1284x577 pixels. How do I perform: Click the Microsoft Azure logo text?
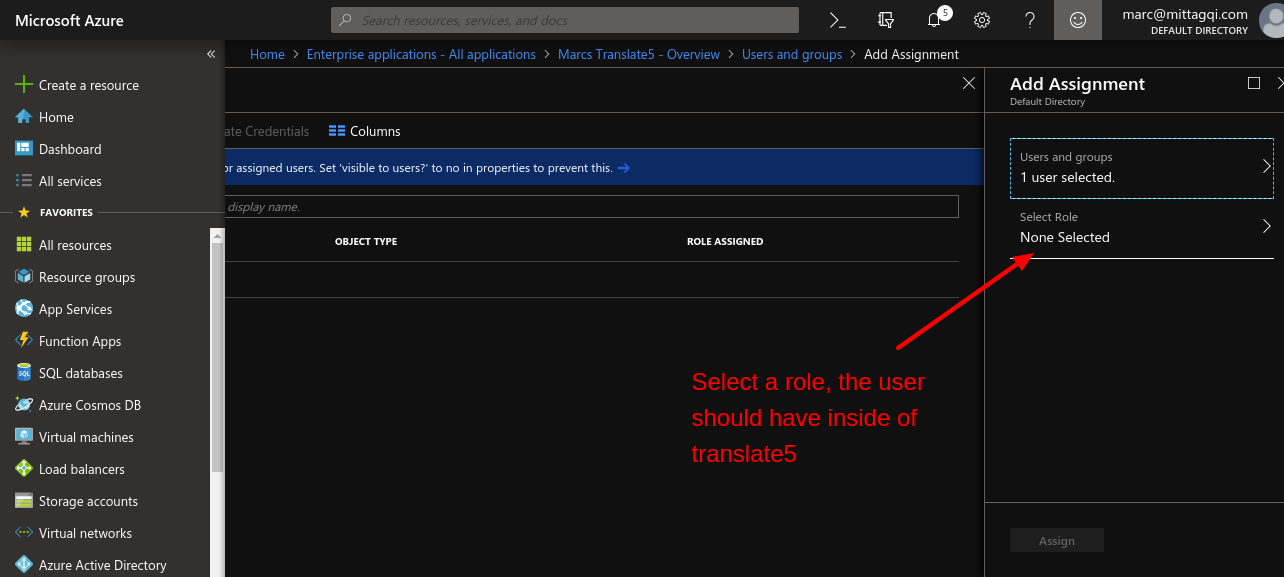tap(70, 20)
